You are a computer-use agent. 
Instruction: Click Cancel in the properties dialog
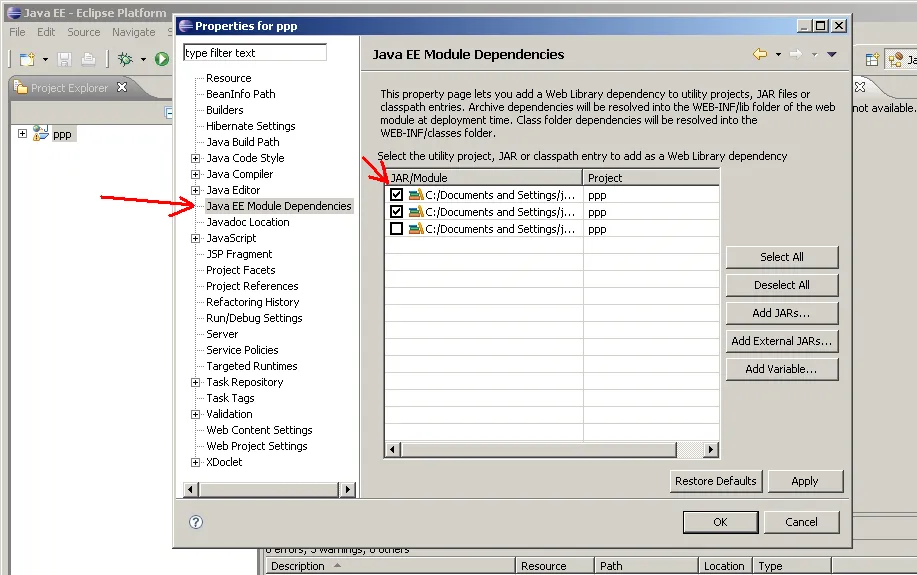(x=801, y=522)
